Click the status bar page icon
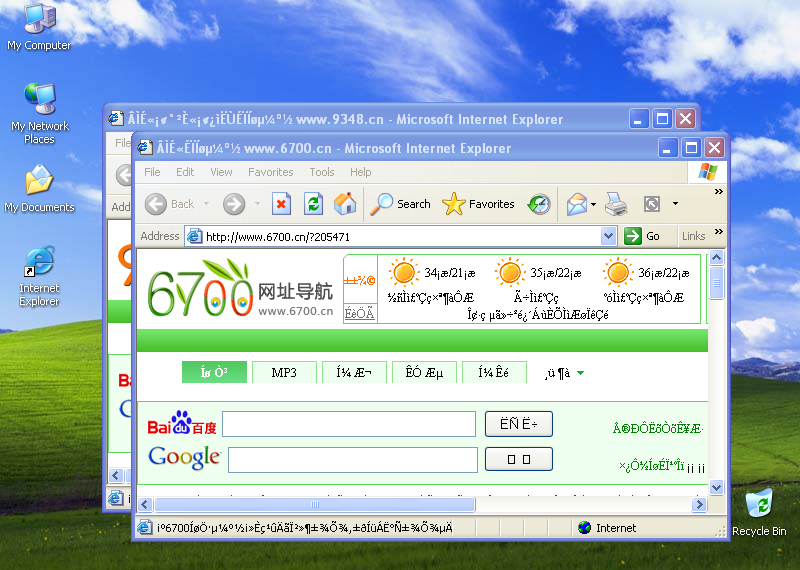The width and height of the screenshot is (800, 570). tap(145, 527)
